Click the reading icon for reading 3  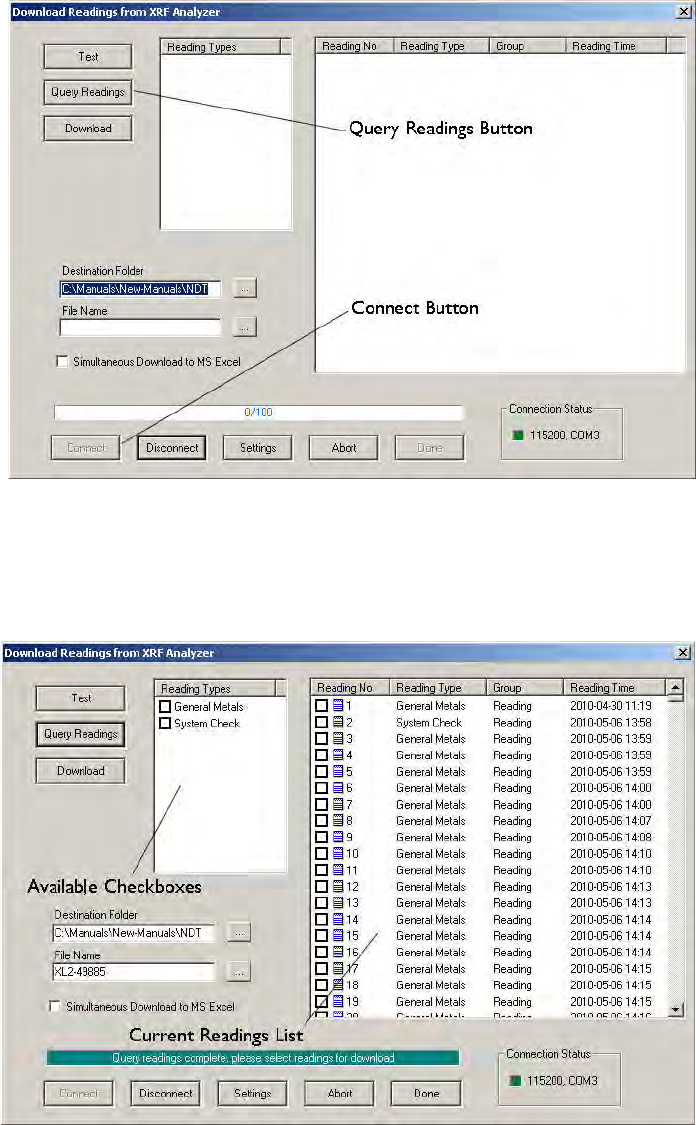[338, 739]
